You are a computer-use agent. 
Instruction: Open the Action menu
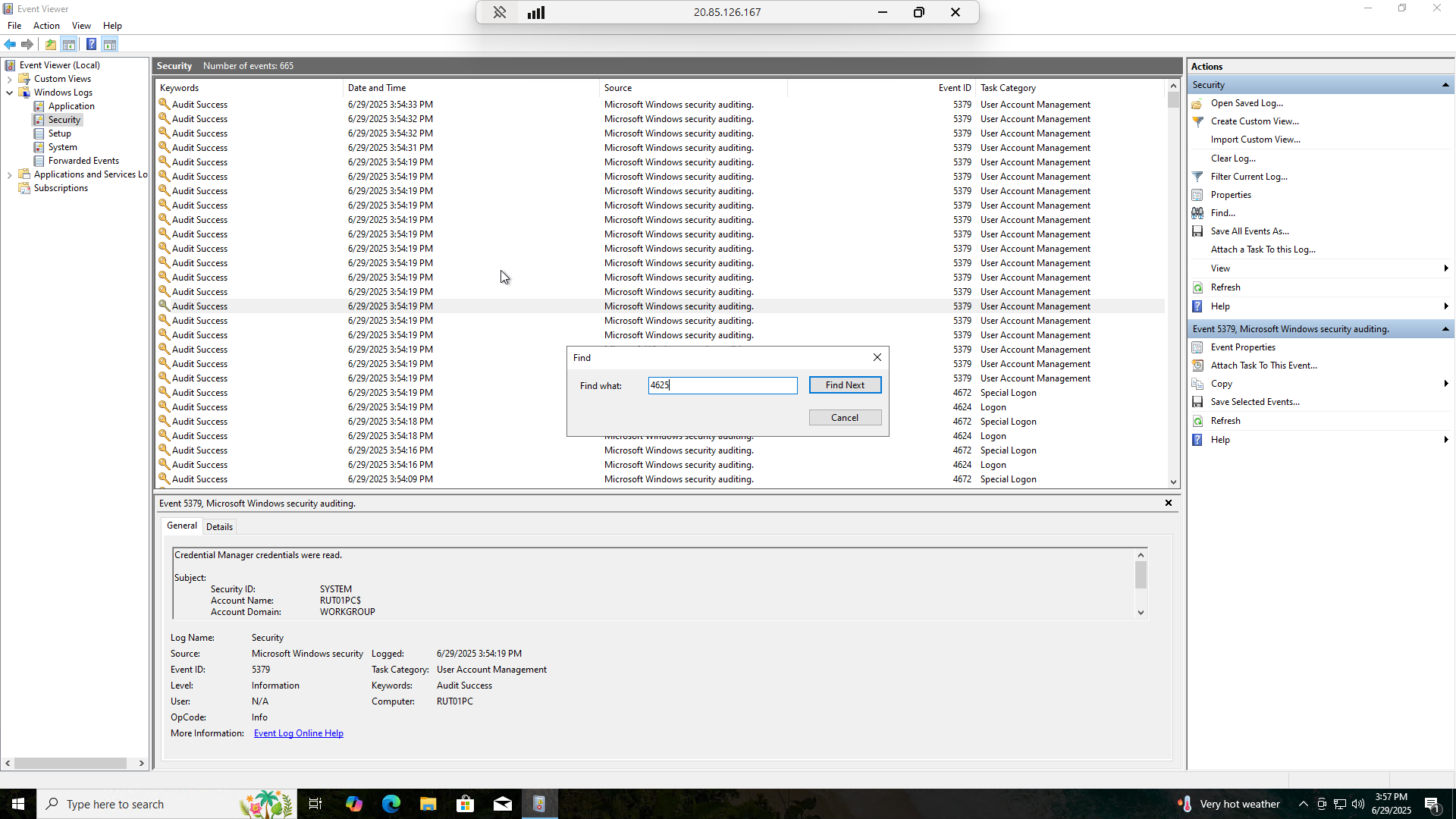[46, 26]
